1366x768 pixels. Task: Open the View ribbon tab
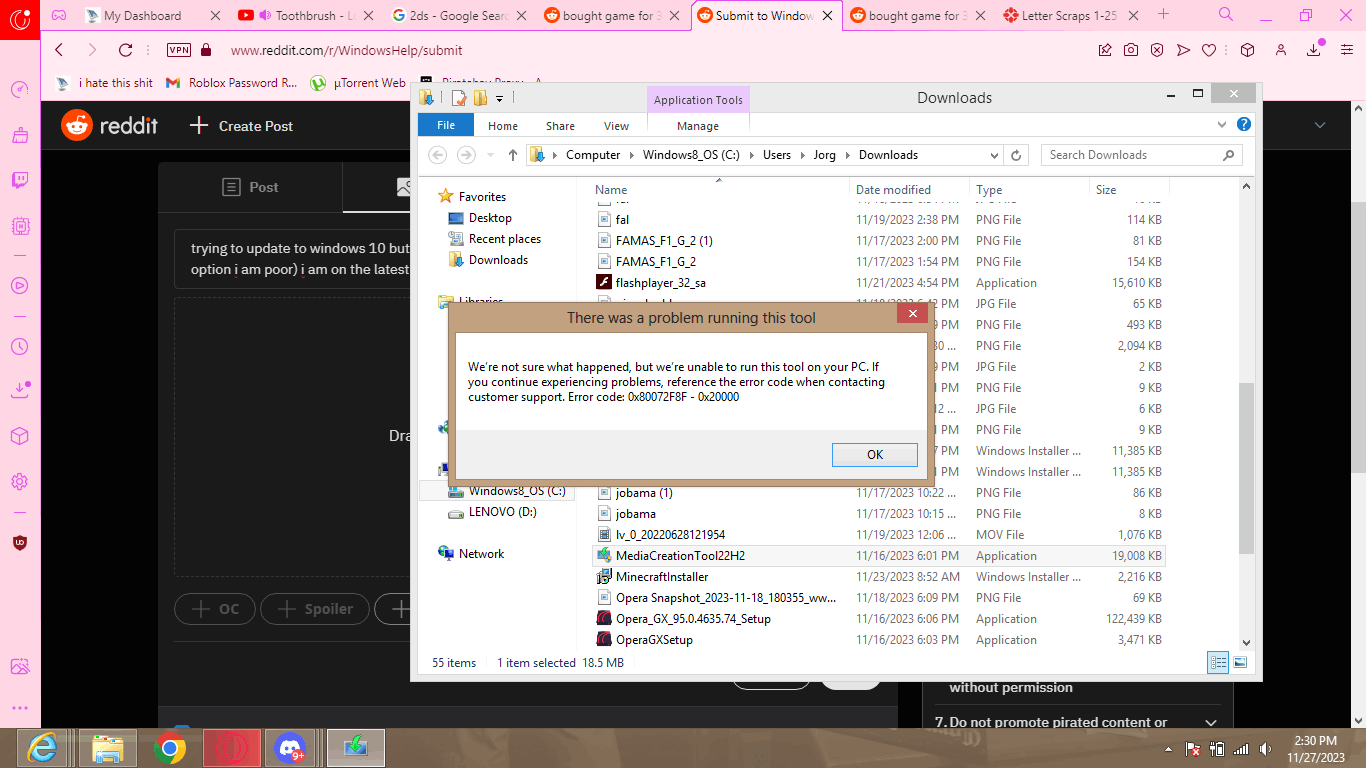pos(617,126)
